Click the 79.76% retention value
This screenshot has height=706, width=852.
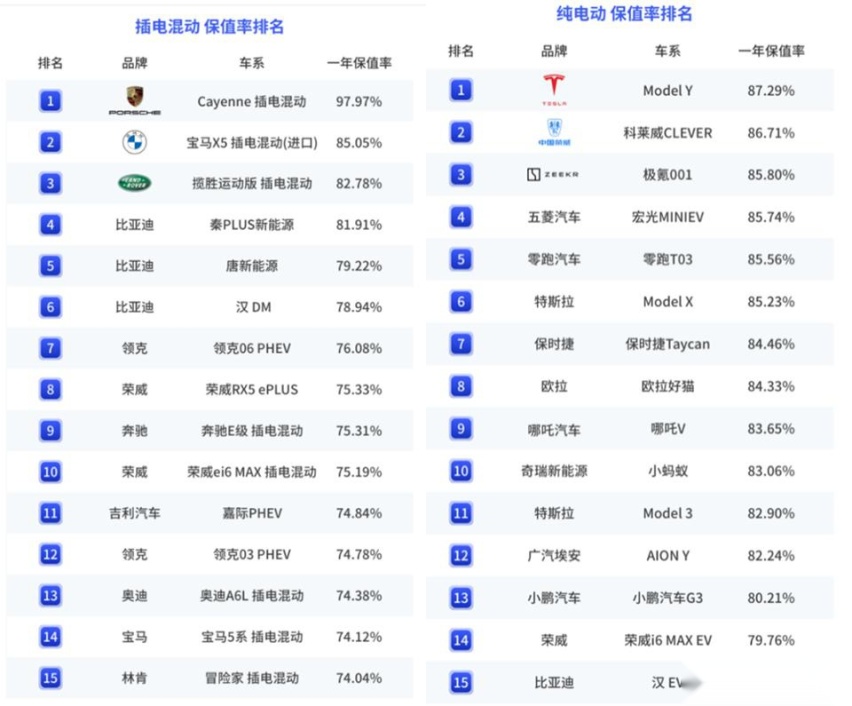coord(770,640)
